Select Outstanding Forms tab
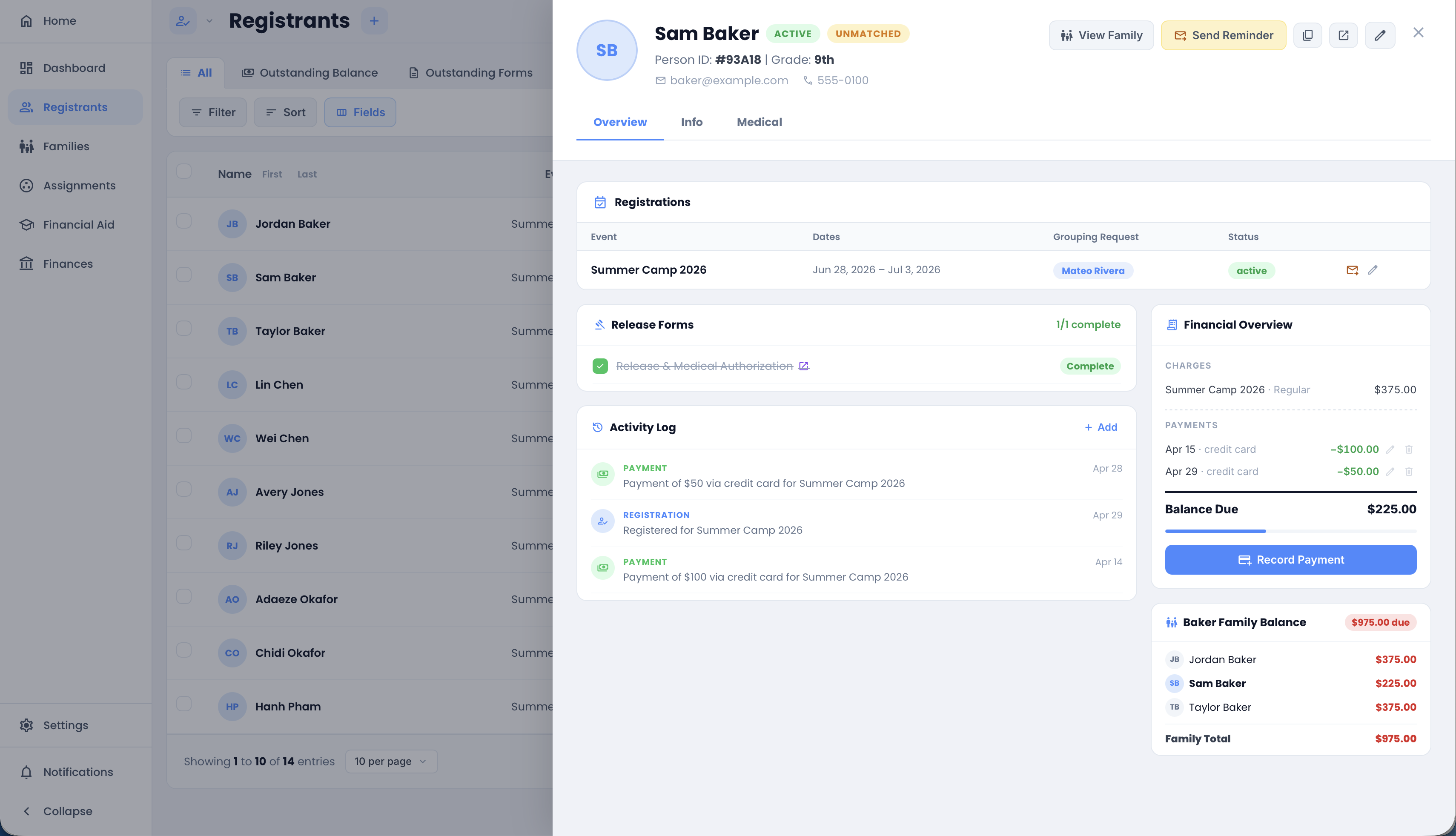 click(471, 73)
